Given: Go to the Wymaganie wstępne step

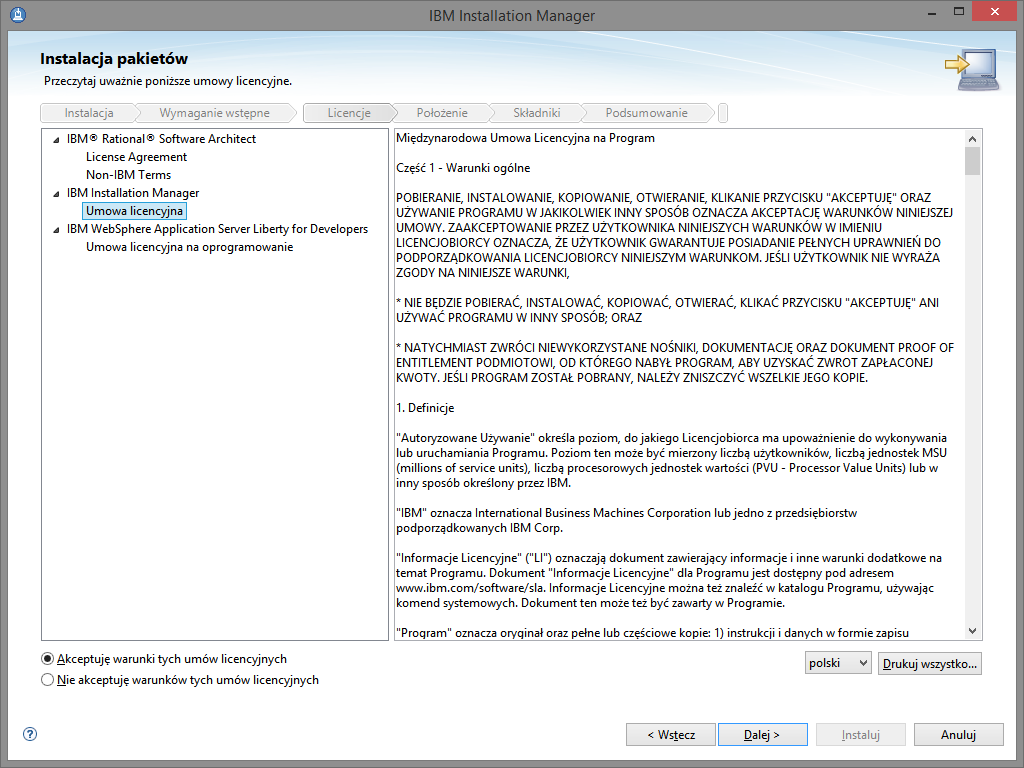Looking at the screenshot, I should point(214,113).
